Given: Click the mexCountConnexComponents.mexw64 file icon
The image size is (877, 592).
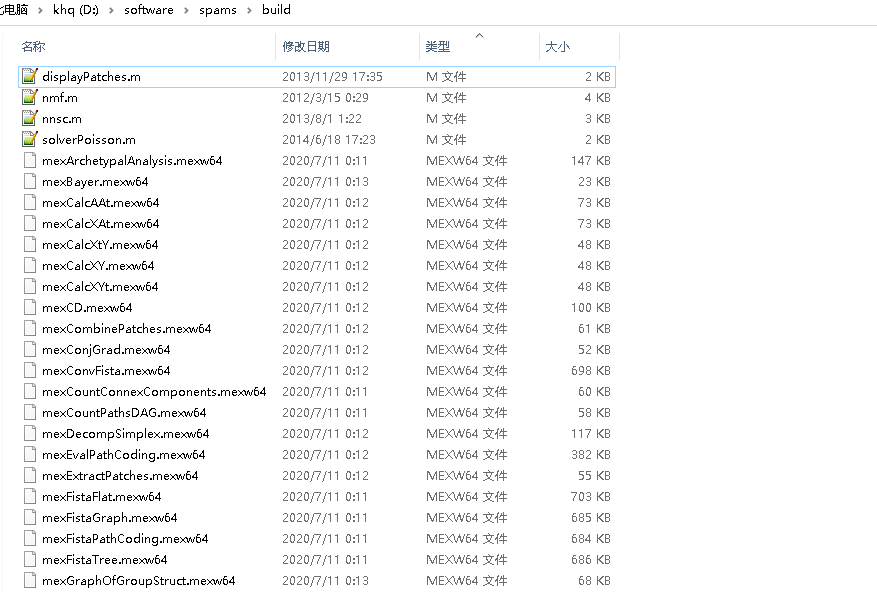Looking at the screenshot, I should 30,391.
